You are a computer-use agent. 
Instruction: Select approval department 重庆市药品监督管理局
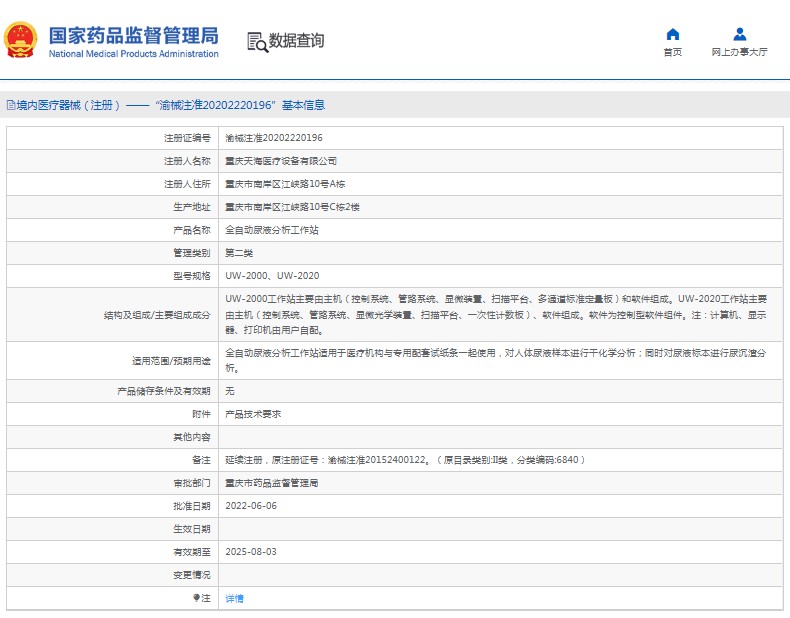(x=272, y=483)
